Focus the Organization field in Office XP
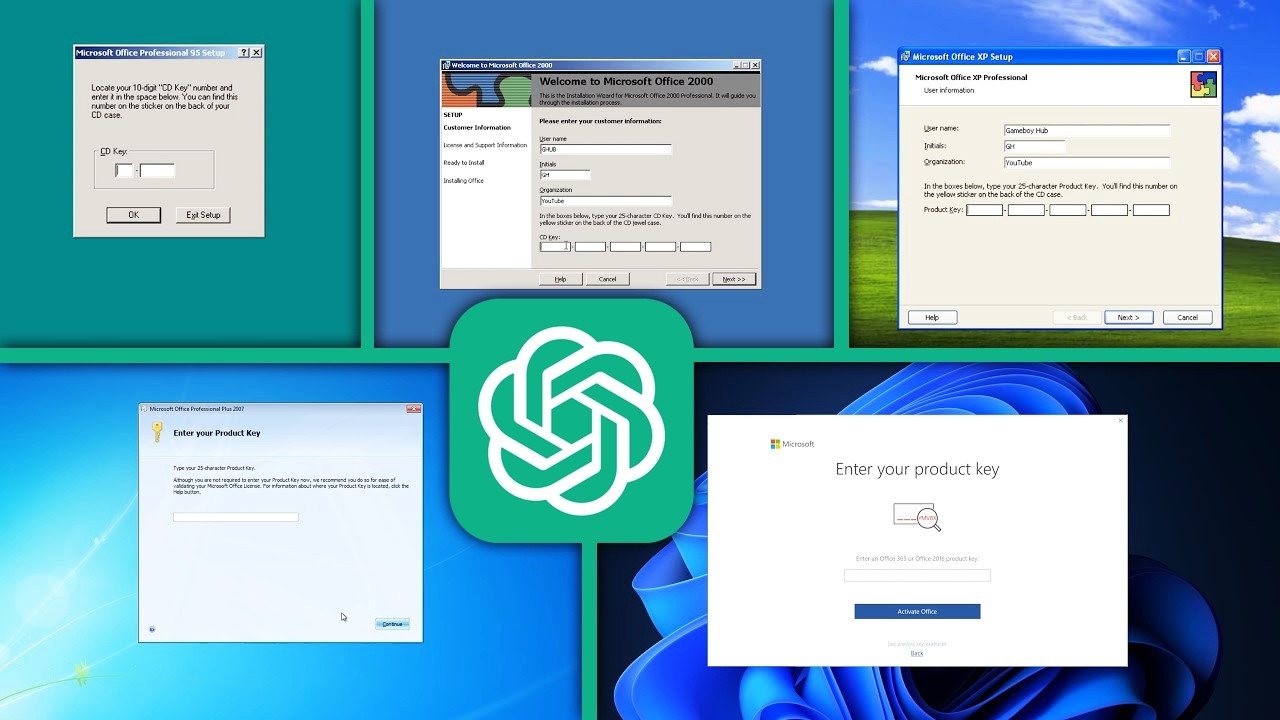 pos(1086,162)
